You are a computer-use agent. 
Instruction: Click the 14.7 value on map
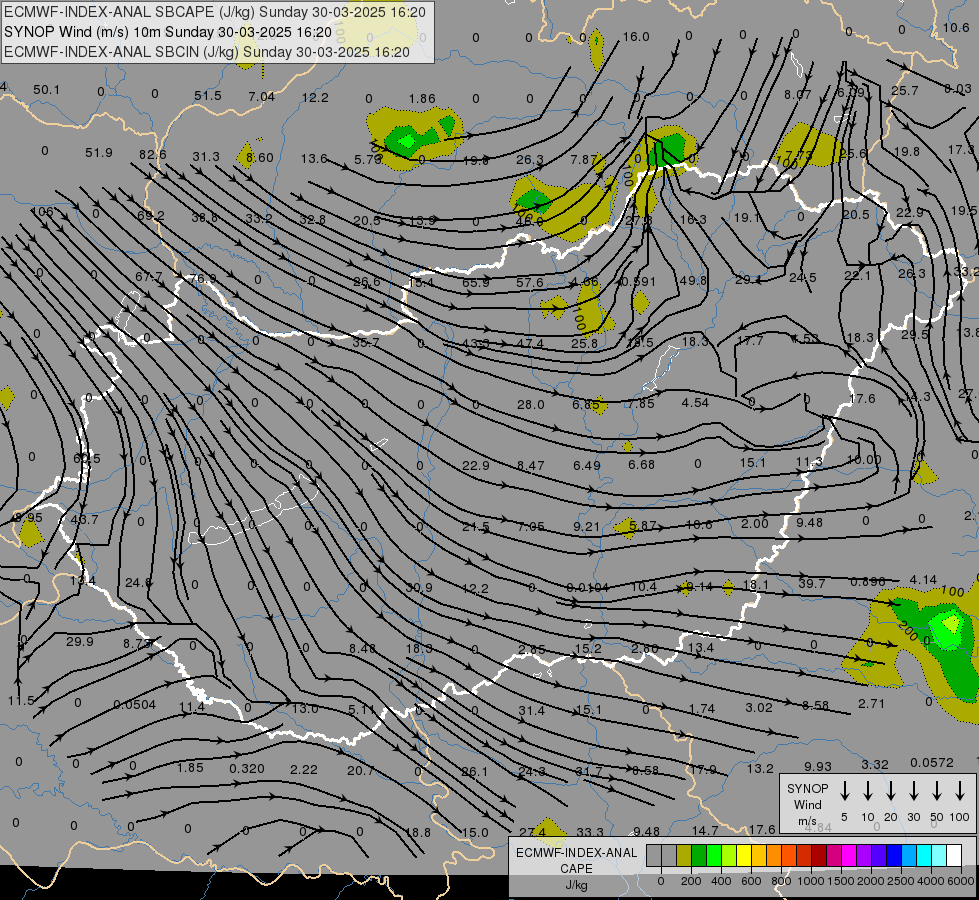pyautogui.click(x=705, y=830)
